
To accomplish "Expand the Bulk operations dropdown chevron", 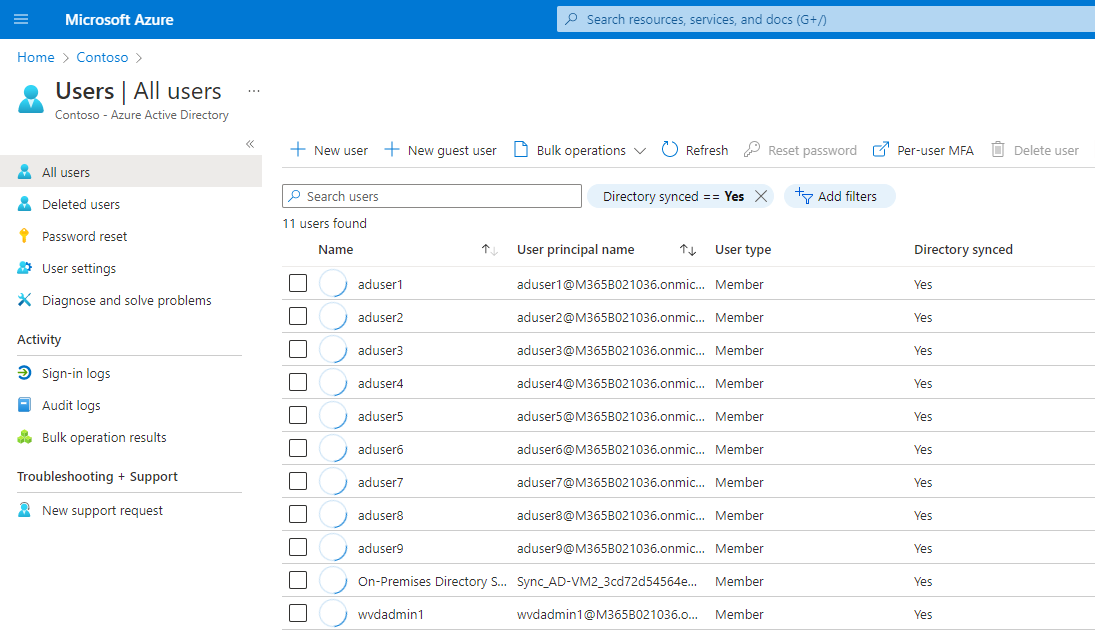I will click(640, 151).
